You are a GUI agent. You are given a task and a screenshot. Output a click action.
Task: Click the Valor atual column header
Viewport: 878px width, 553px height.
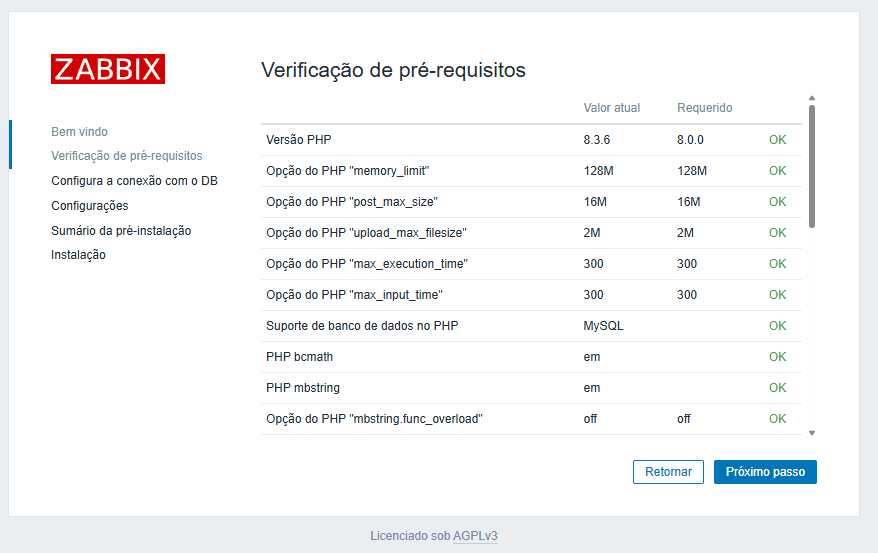tap(611, 108)
